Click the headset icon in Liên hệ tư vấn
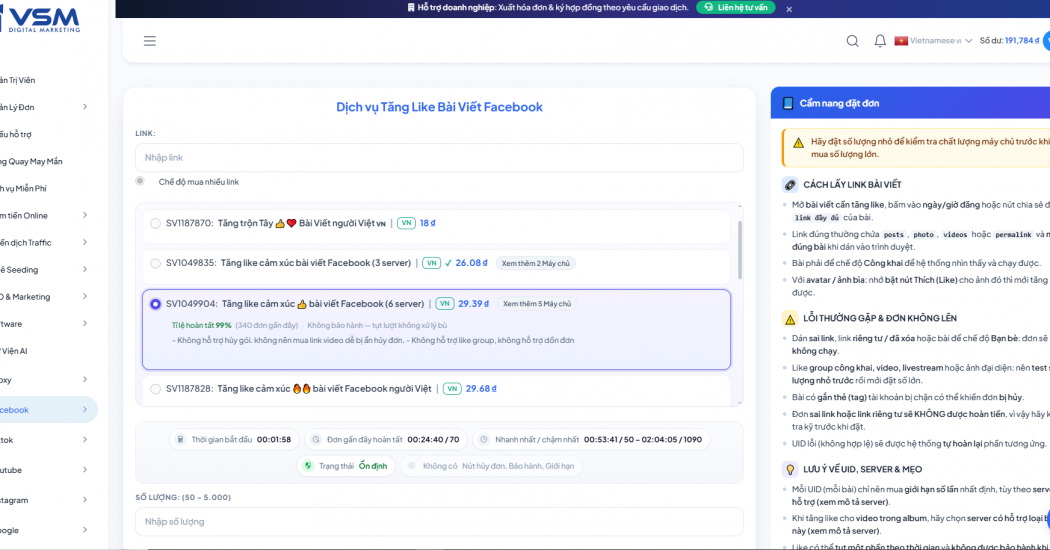Viewport: 1050px width, 550px height. click(x=708, y=7)
